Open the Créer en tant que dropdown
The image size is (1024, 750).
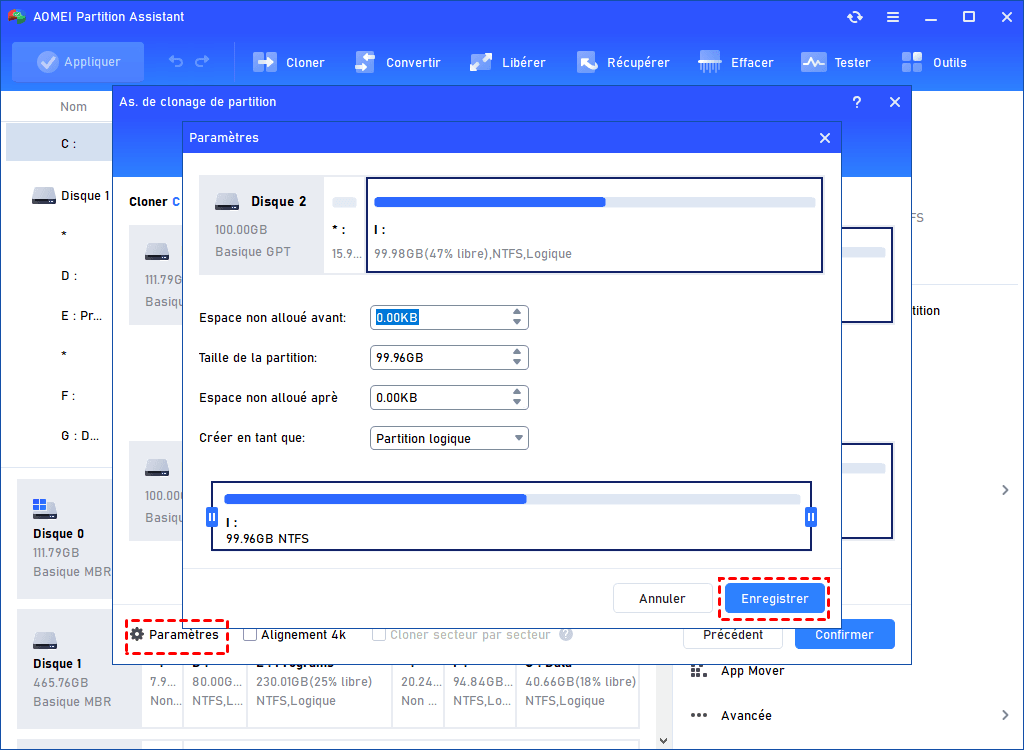pos(449,438)
